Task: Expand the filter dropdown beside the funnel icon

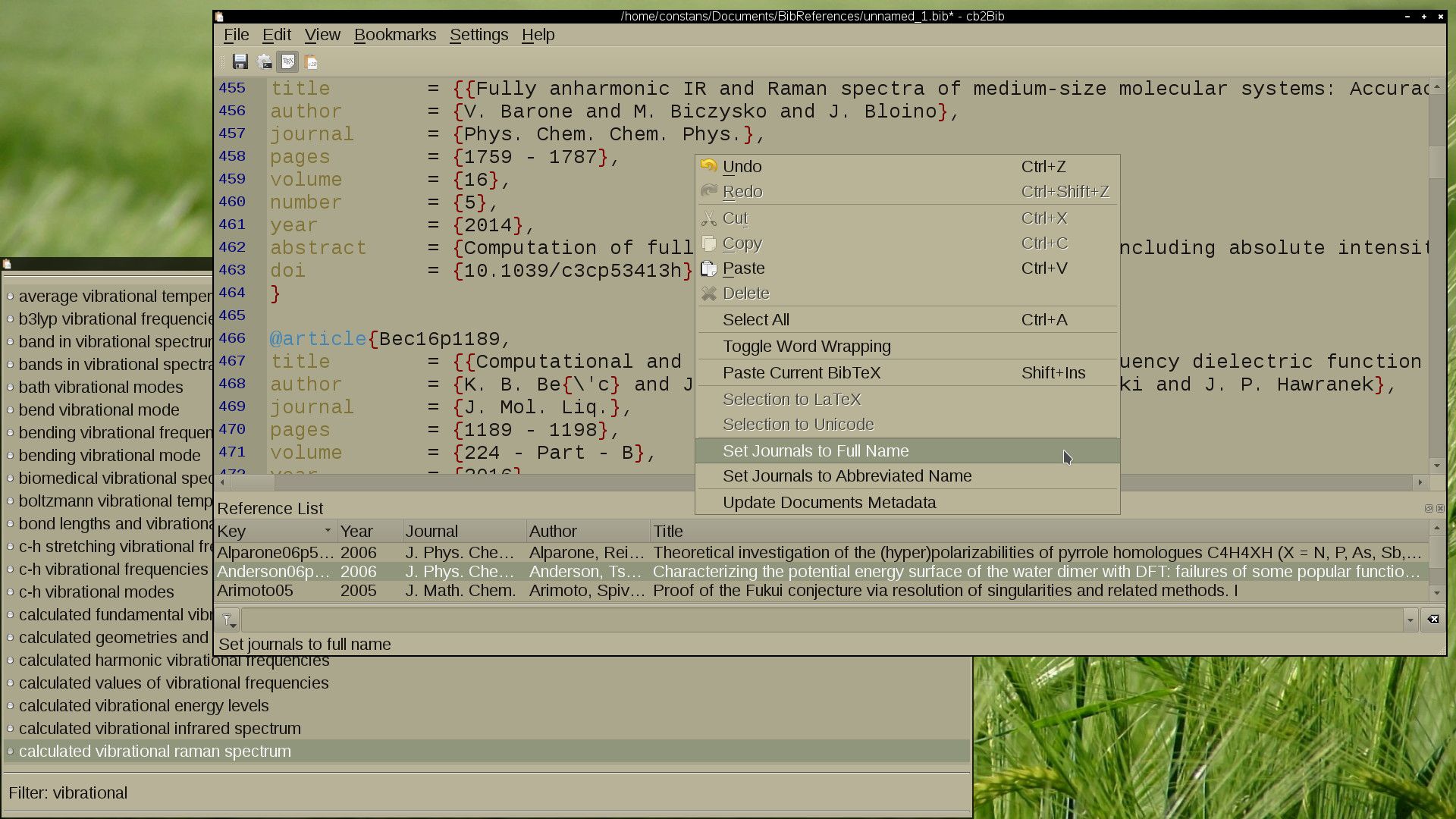Action: click(x=233, y=623)
